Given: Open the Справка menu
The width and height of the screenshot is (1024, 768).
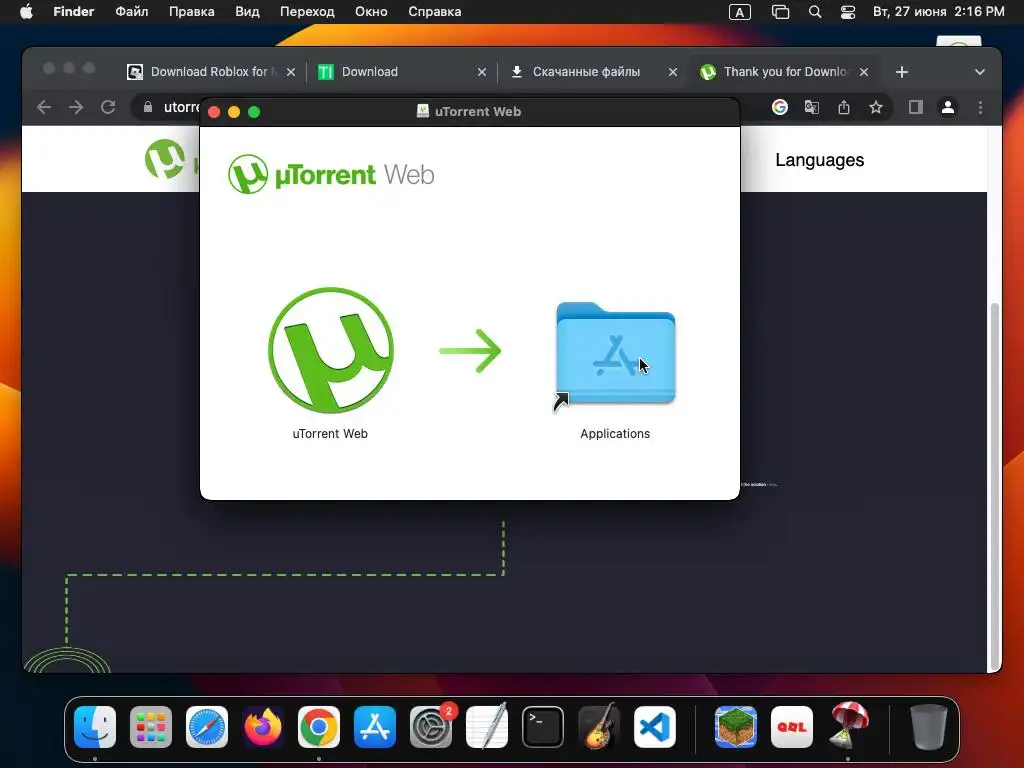Looking at the screenshot, I should tap(434, 12).
